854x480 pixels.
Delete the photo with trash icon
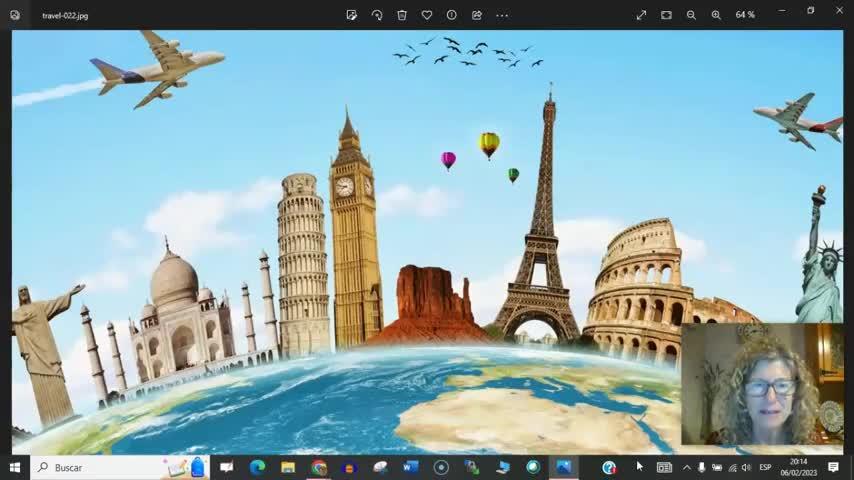pos(402,15)
